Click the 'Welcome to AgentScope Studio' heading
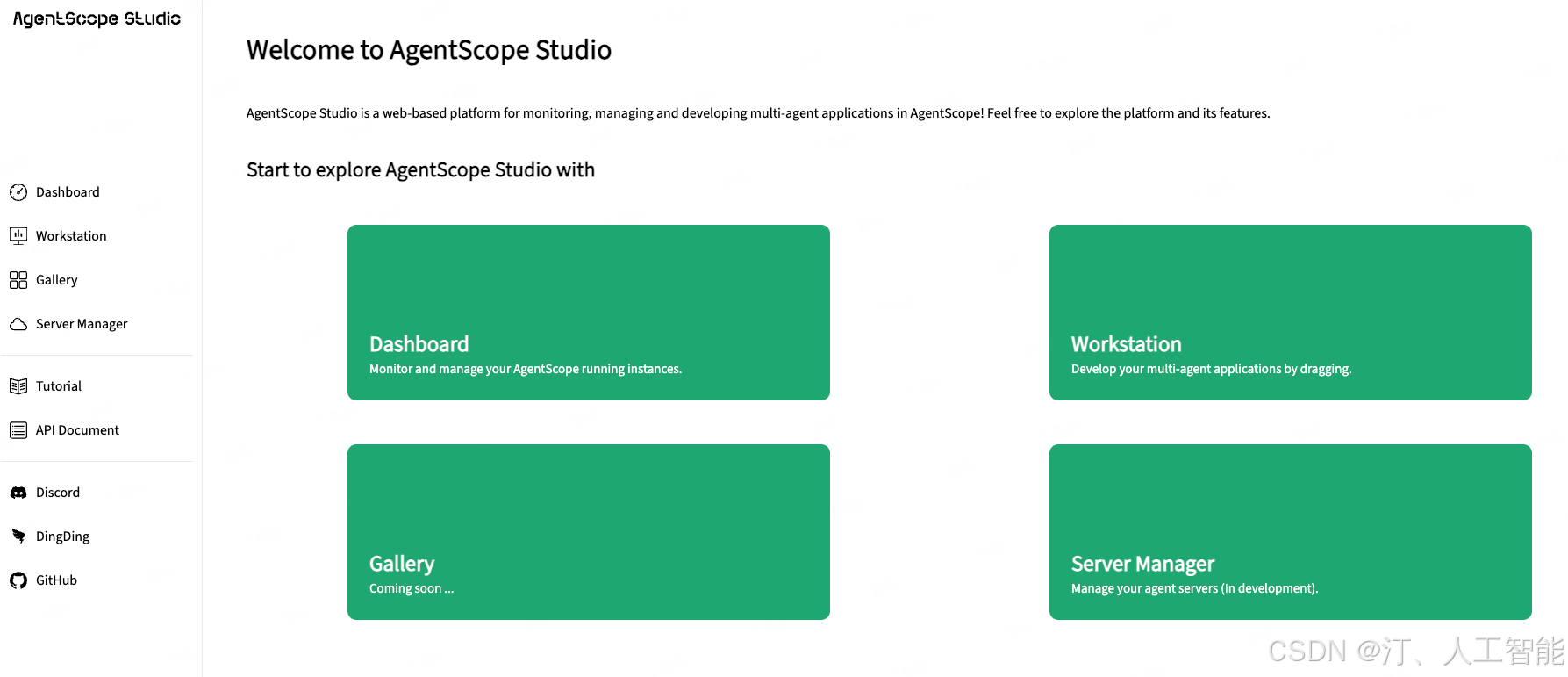The image size is (1568, 677). pyautogui.click(x=429, y=50)
